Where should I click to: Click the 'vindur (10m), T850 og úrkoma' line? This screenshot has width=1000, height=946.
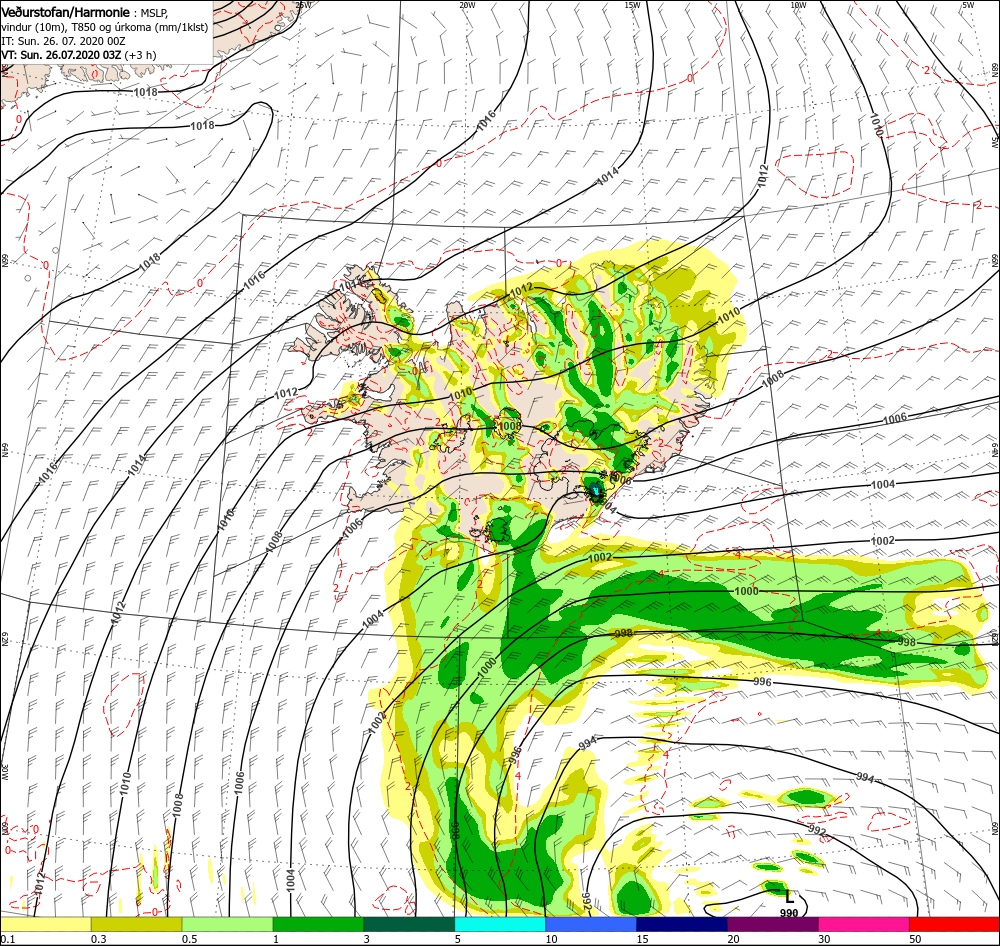coord(105,27)
